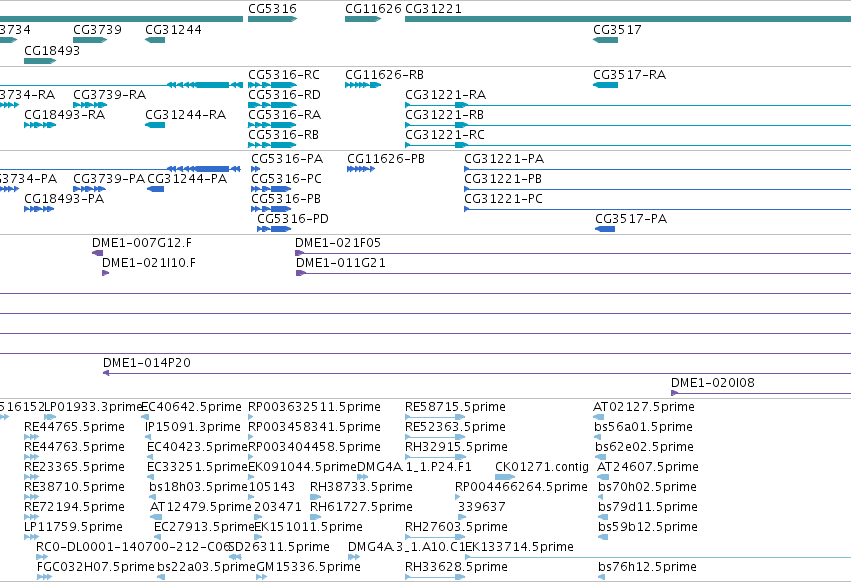Select transcript CG3517-RA
This screenshot has width=851, height=582.
[x=630, y=74]
